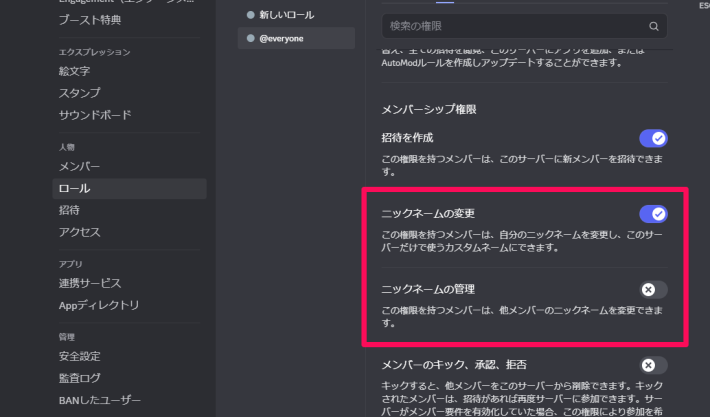The image size is (710, 417).
Task: Open the メンバー page
Action: pos(79,166)
